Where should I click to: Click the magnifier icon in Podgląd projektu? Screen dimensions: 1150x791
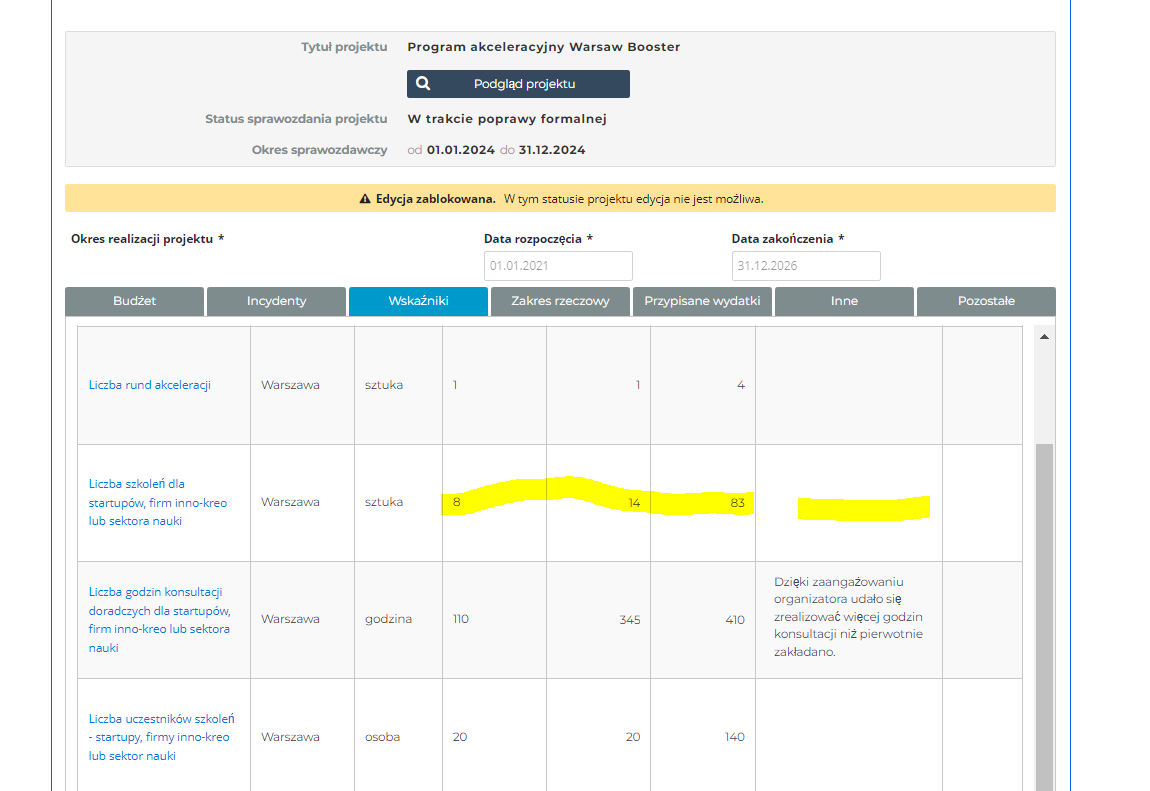(423, 84)
